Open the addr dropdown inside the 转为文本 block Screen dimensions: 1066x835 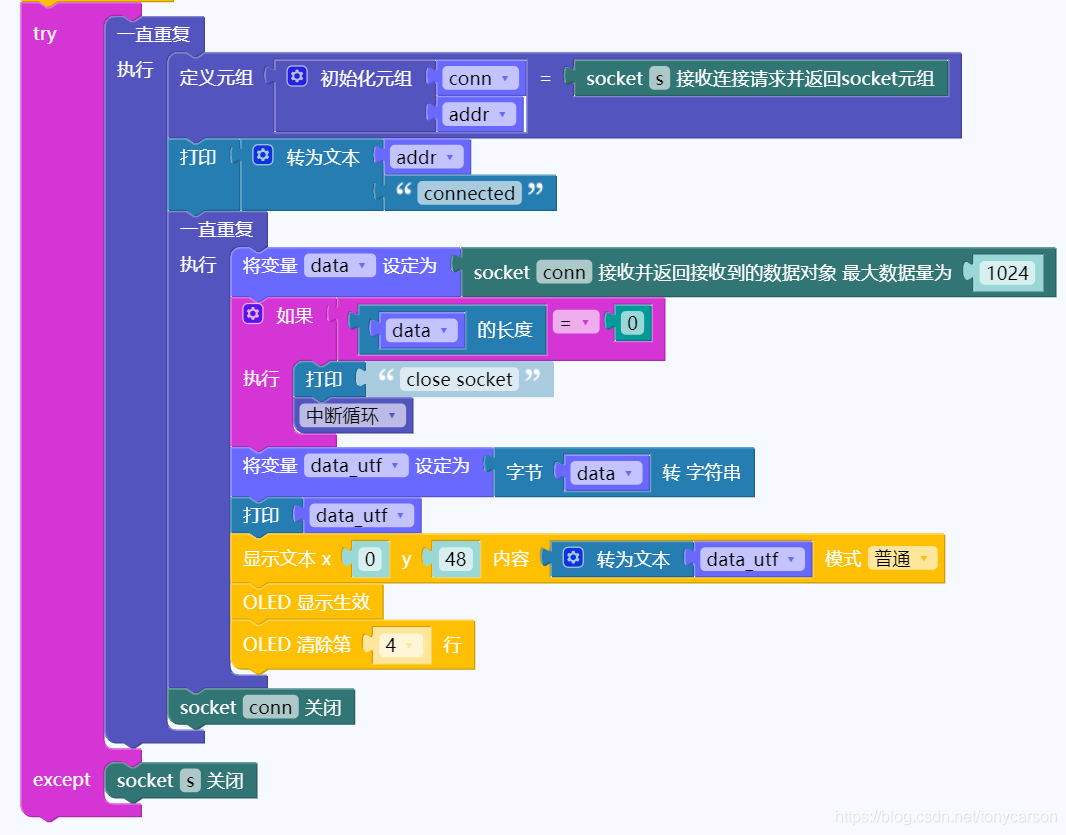(426, 156)
